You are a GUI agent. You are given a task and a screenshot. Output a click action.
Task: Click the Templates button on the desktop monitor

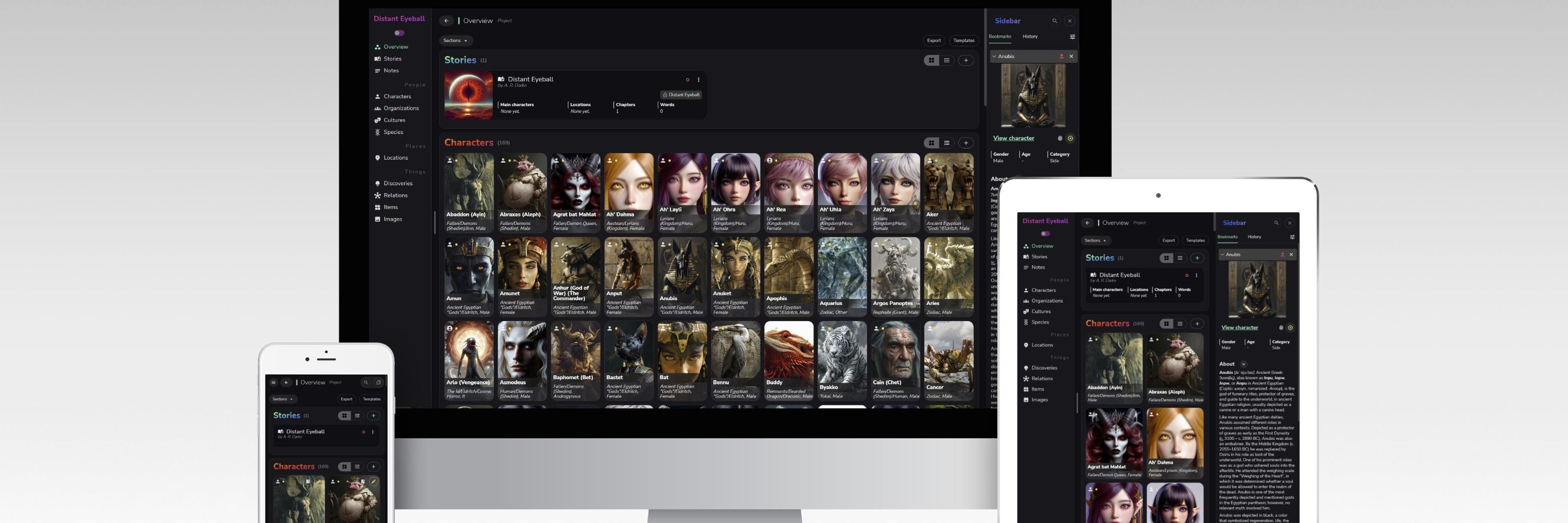(x=964, y=41)
